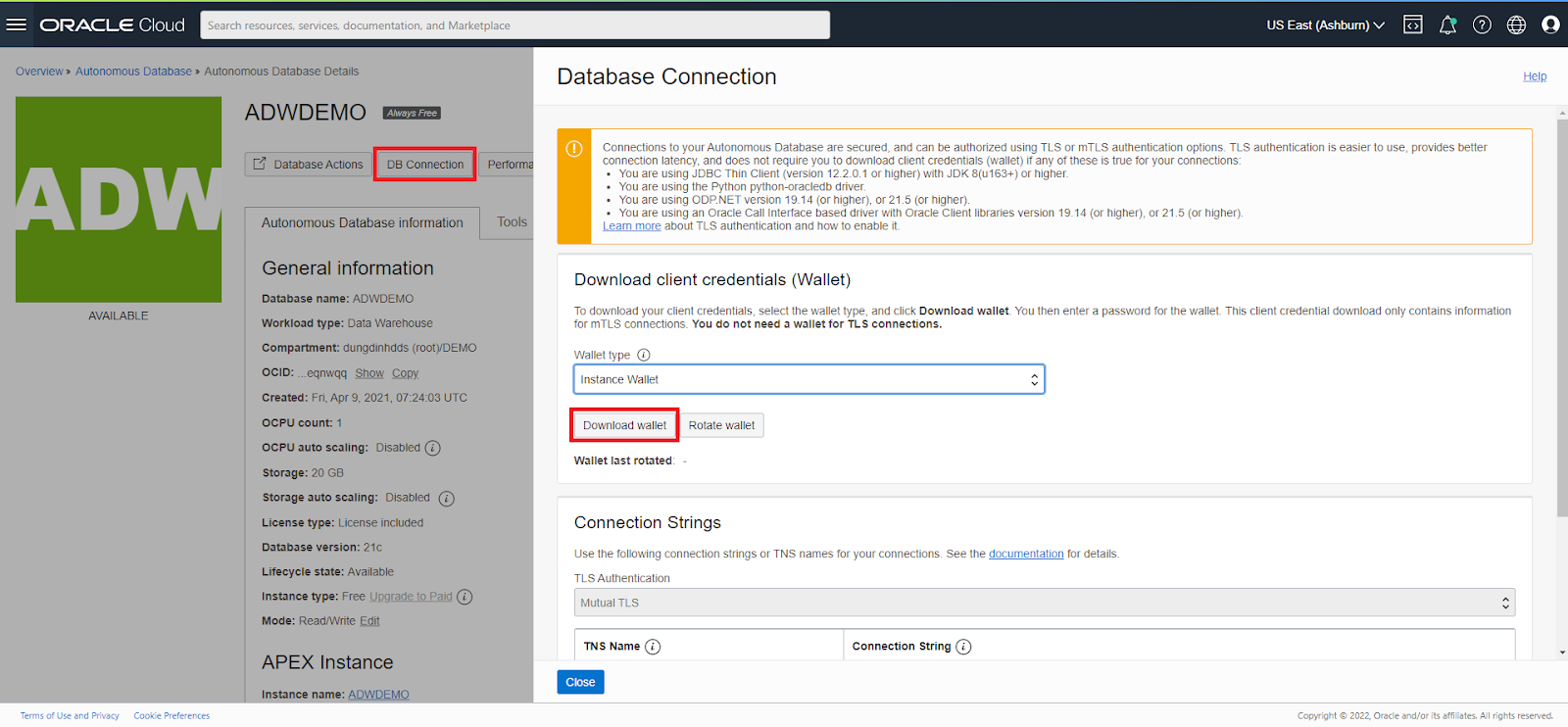Click the AVAILABLE status label
Screen dimensions: 1568x727
[x=119, y=315]
